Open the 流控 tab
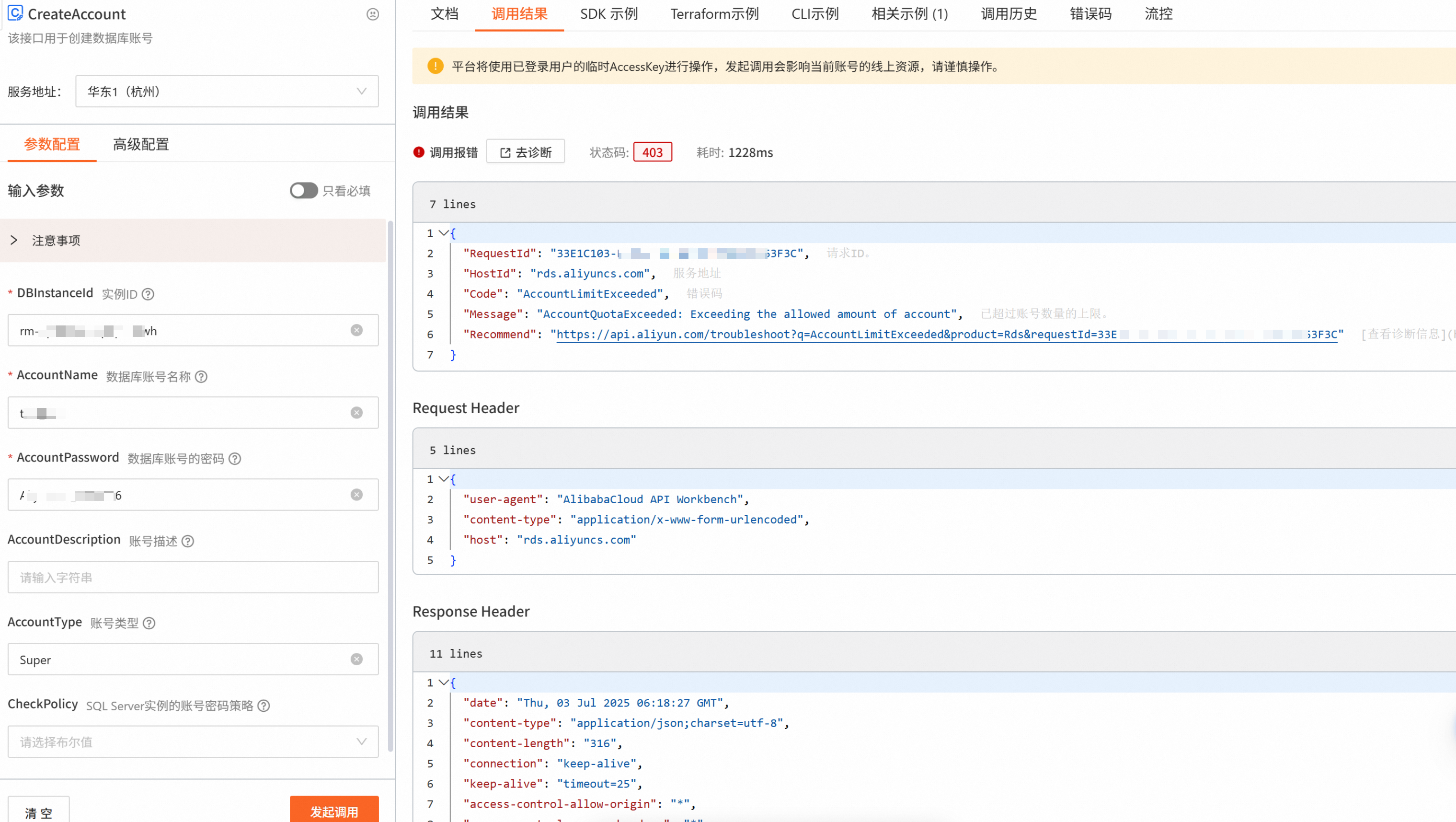1456x822 pixels. [1158, 14]
